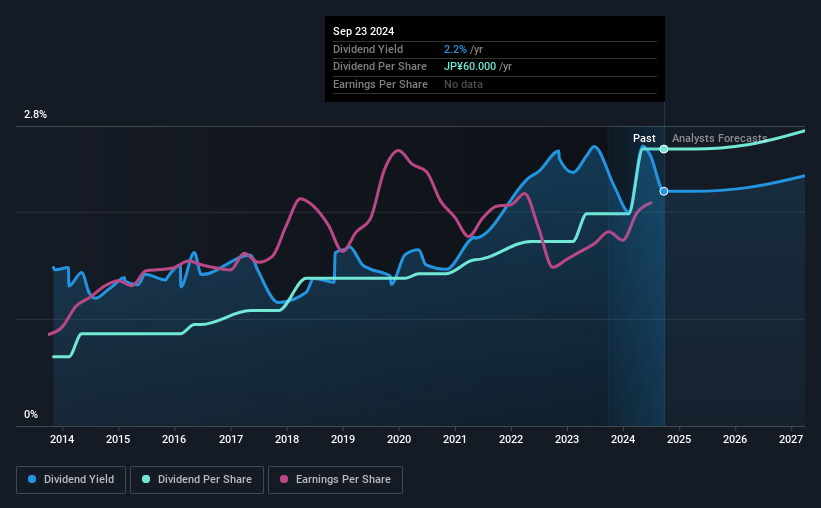Click the 2025 x-axis label
This screenshot has height=508, width=821.
click(679, 439)
